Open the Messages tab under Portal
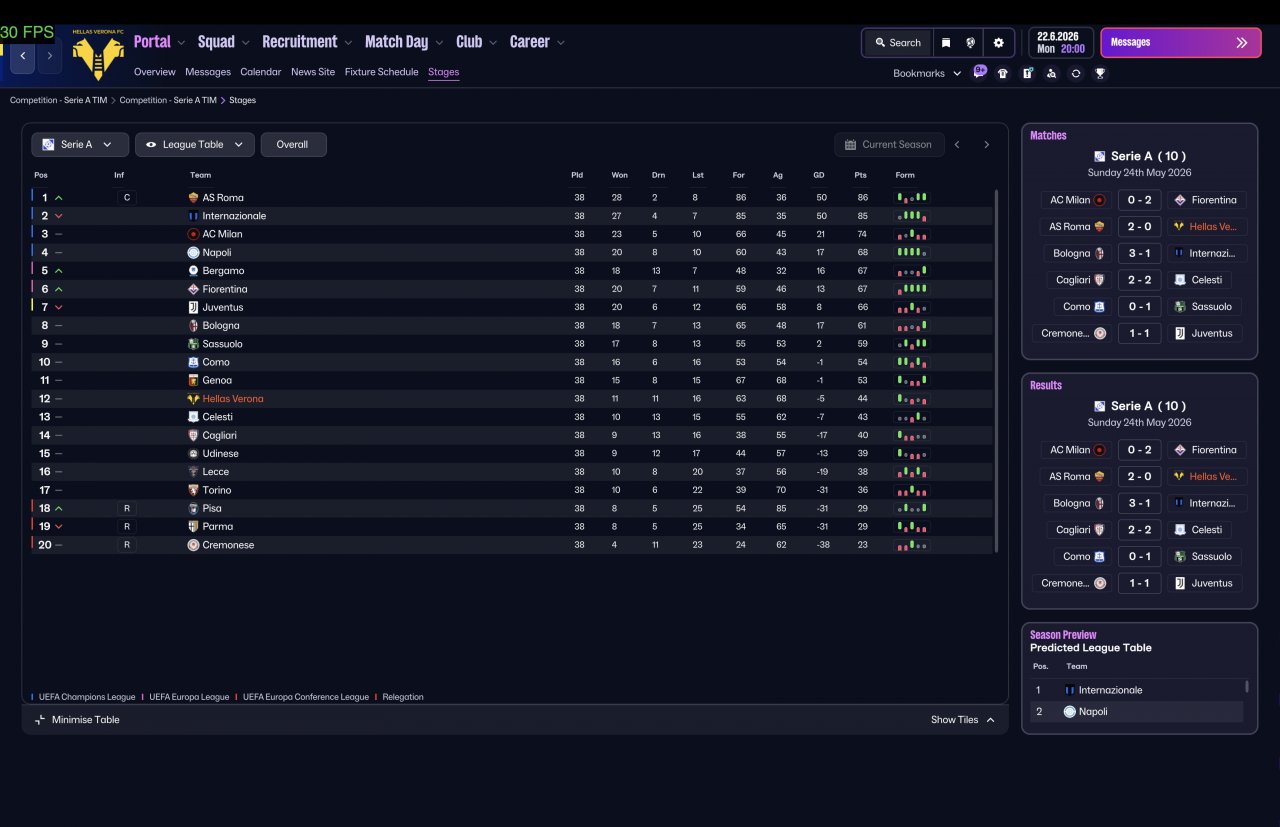1280x827 pixels. pos(208,72)
